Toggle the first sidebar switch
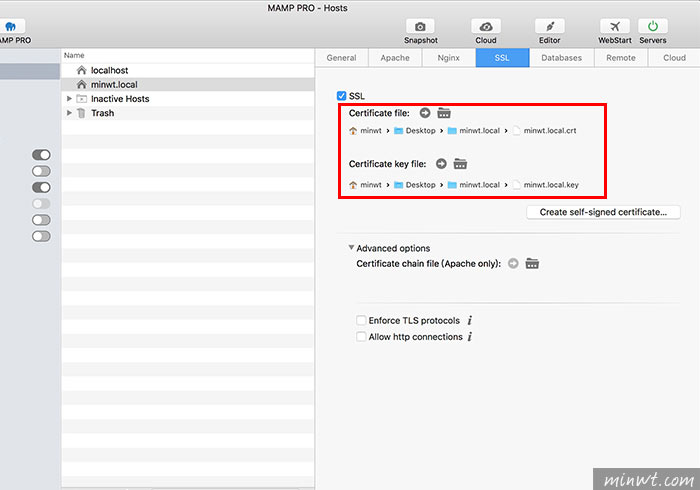This screenshot has height=490, width=700. coord(41,155)
